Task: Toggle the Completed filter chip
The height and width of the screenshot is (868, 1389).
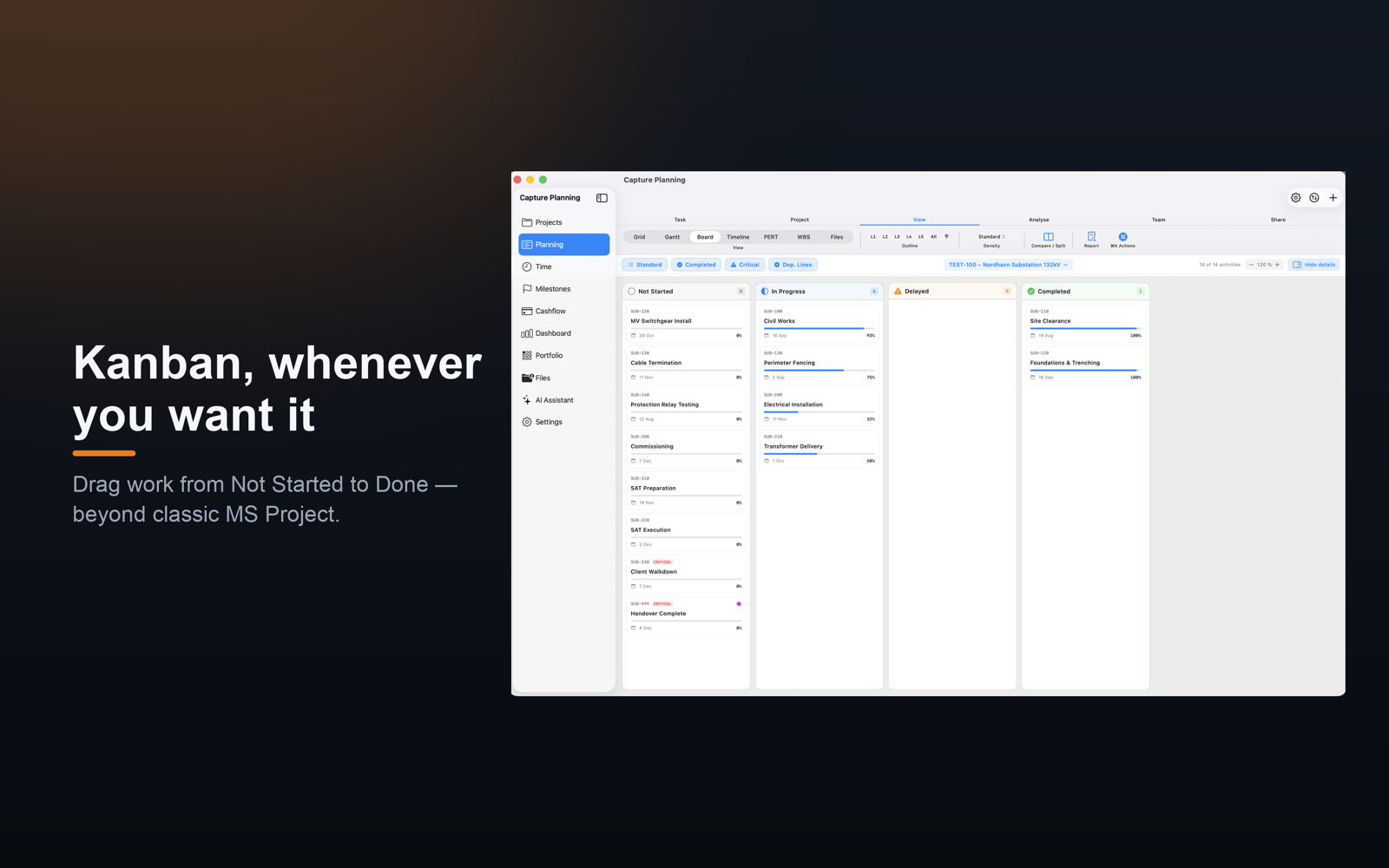Action: (696, 265)
